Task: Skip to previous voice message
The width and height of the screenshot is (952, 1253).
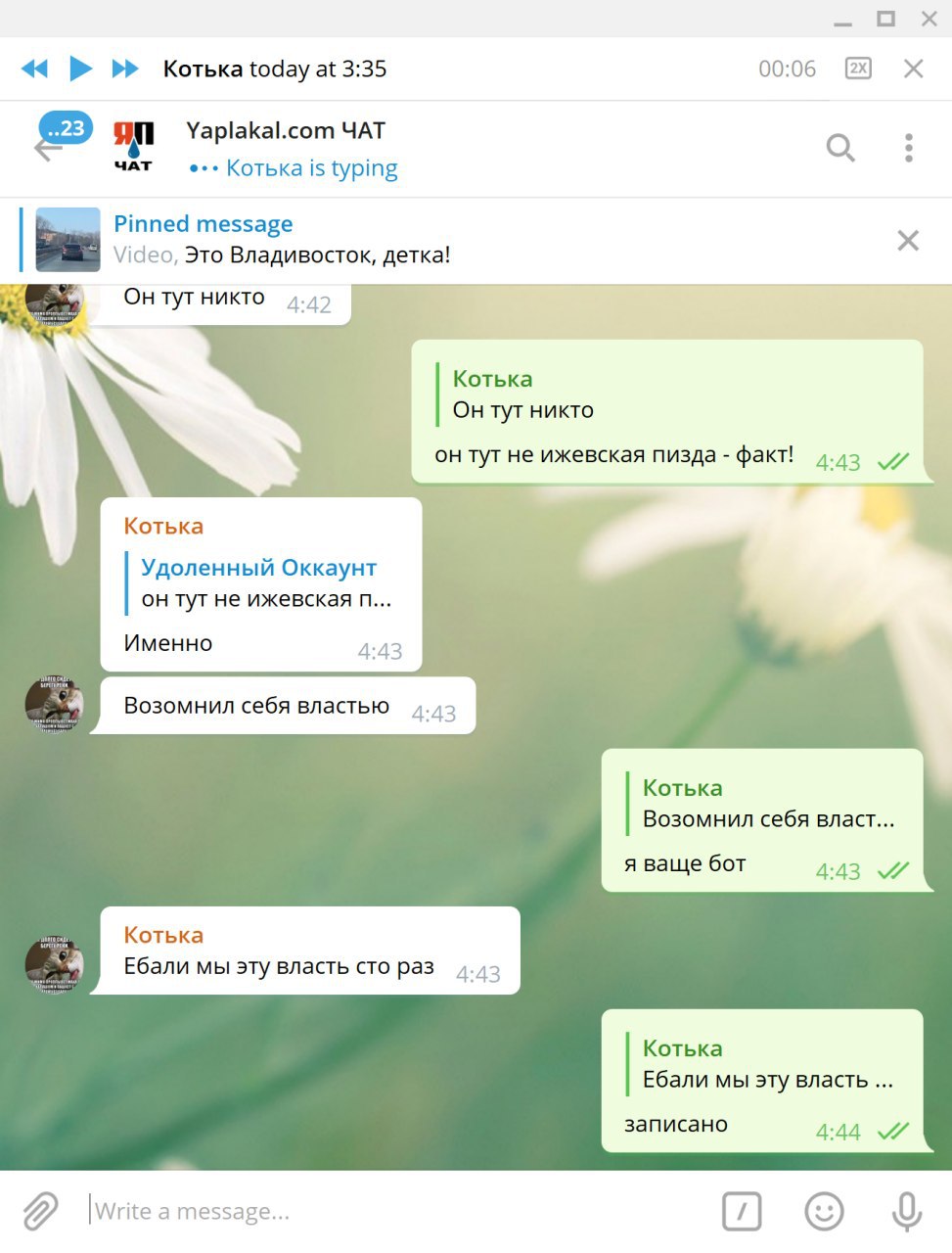Action: (34, 69)
